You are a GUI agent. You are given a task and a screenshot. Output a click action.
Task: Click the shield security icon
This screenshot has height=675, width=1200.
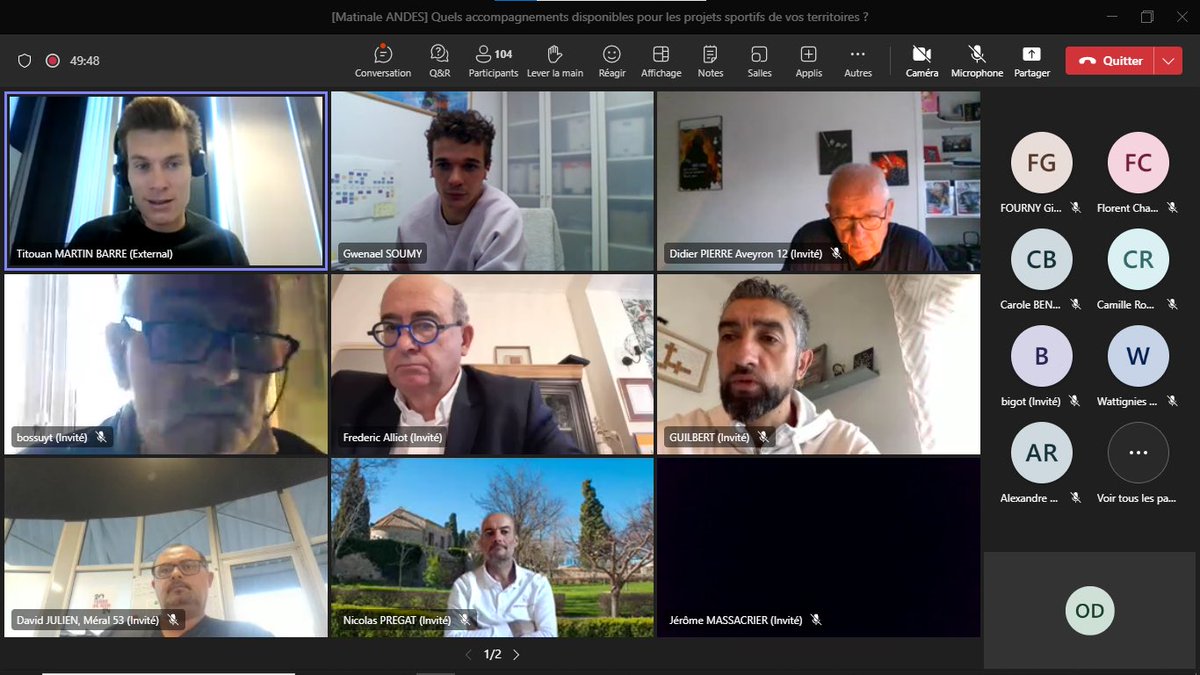pos(25,61)
